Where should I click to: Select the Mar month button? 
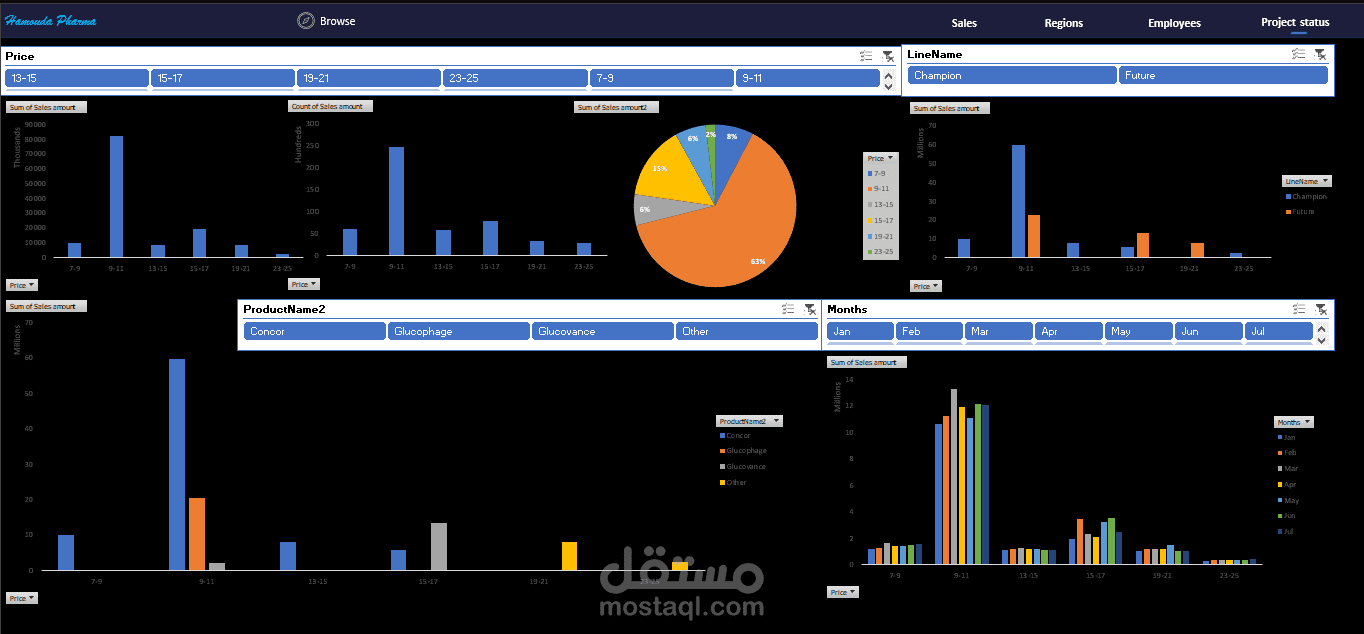click(998, 331)
